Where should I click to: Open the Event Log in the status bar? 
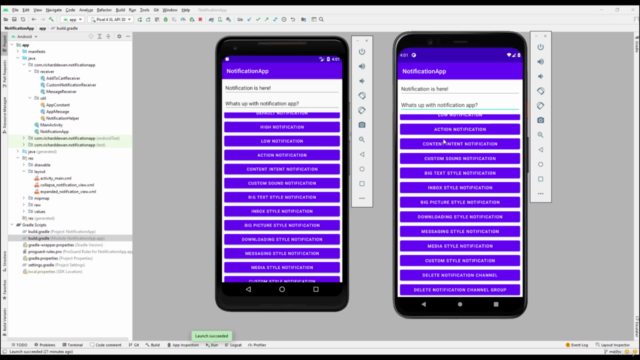(x=577, y=345)
